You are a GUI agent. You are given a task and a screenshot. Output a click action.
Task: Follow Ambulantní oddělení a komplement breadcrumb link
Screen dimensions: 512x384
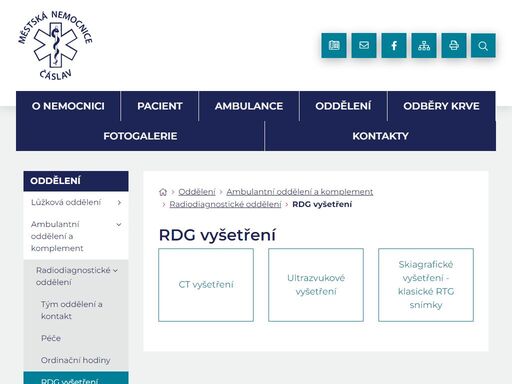[x=300, y=192]
